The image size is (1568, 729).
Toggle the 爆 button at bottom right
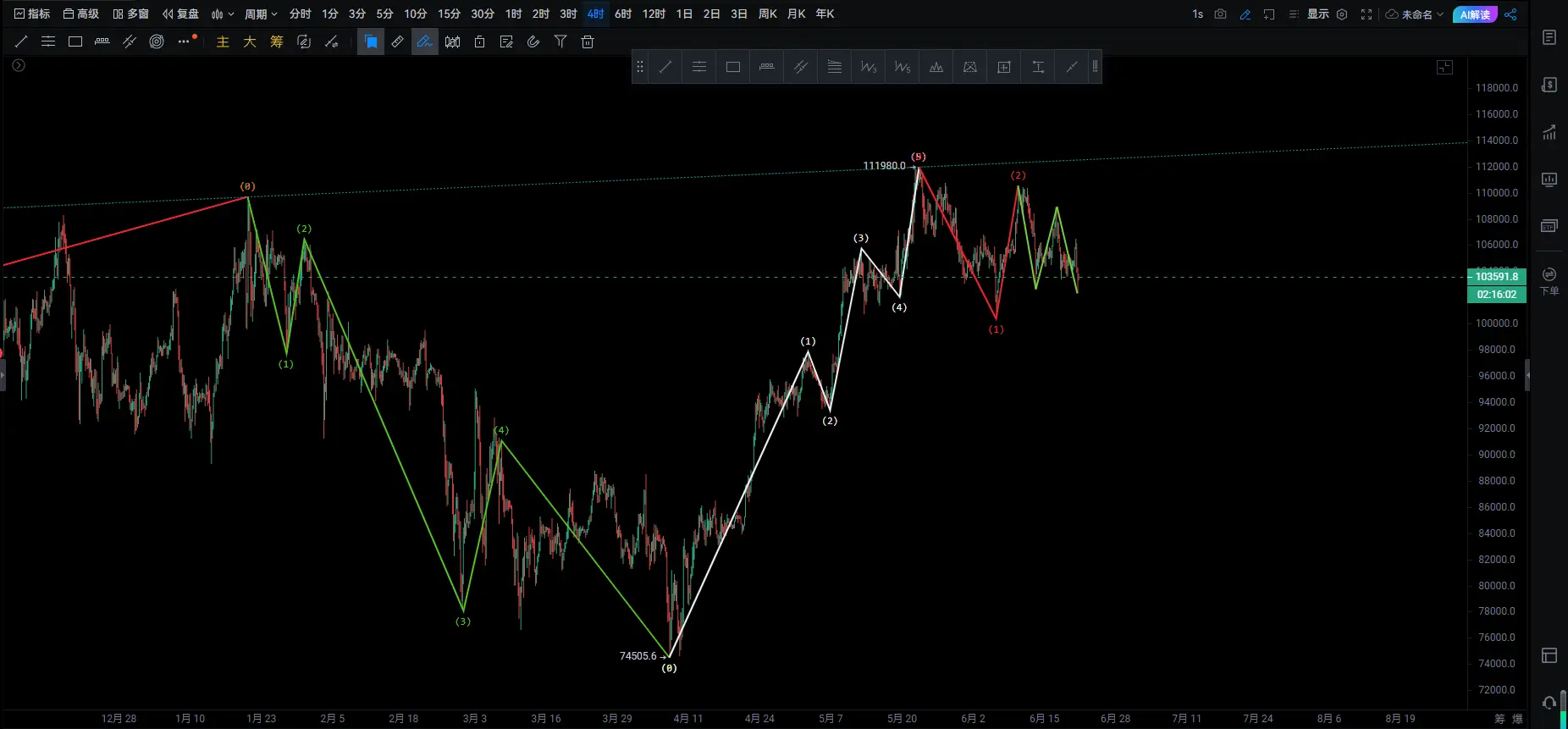(1517, 719)
